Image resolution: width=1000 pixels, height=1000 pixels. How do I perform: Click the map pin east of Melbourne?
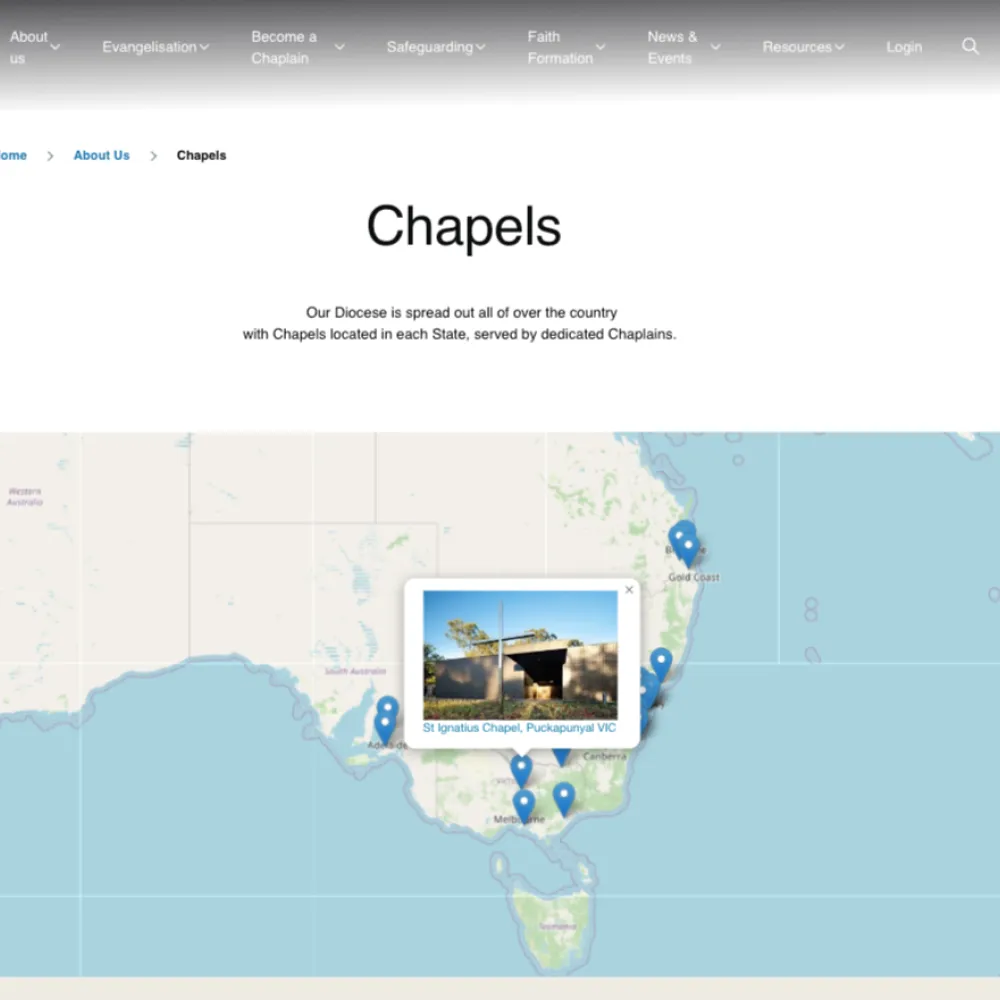coord(564,798)
